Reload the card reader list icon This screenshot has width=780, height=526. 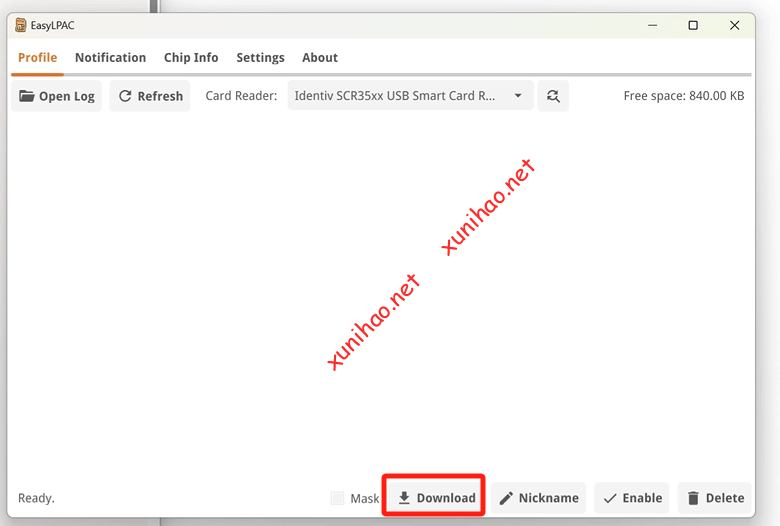click(553, 96)
